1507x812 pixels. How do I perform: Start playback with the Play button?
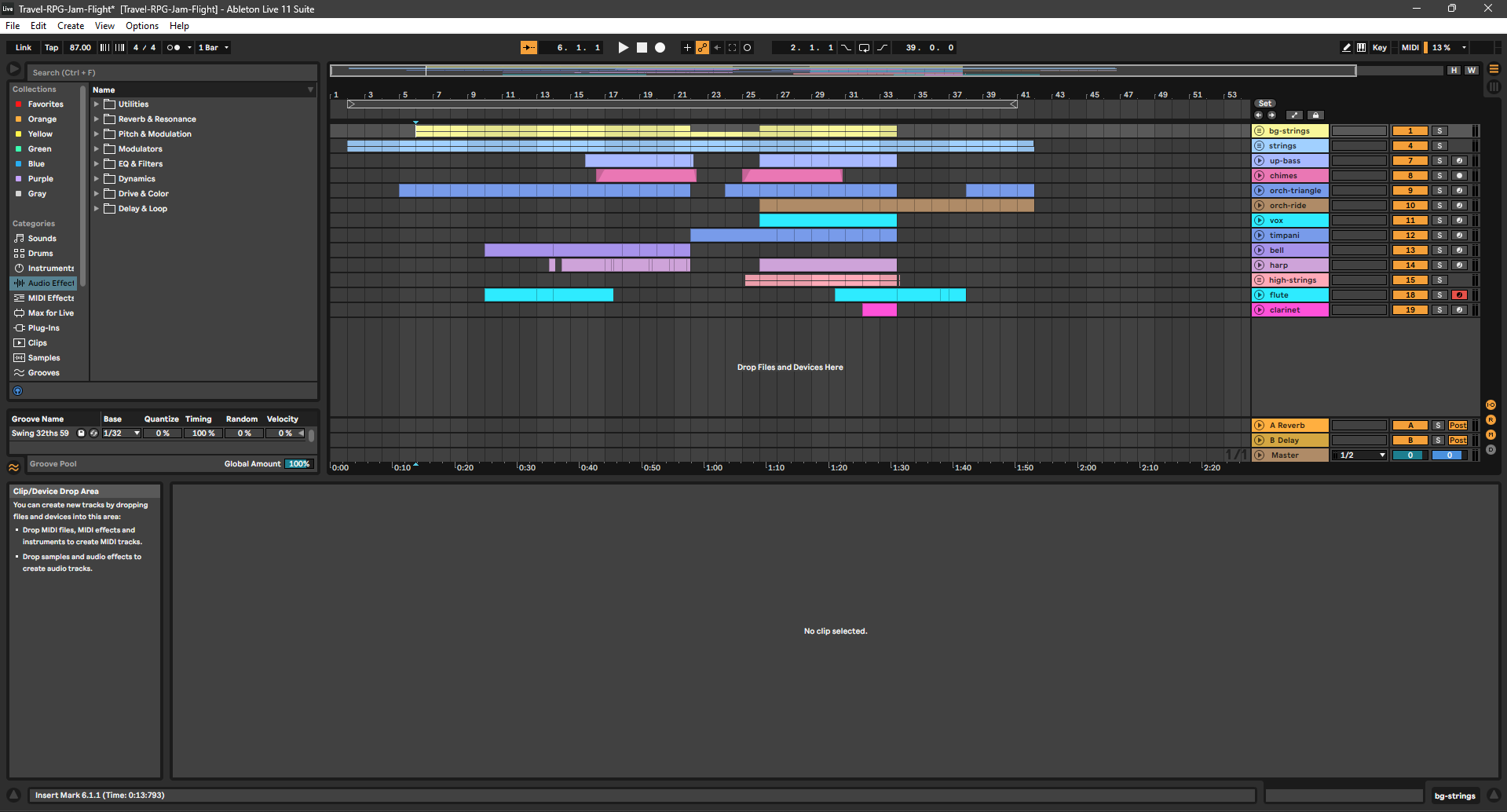(x=623, y=48)
